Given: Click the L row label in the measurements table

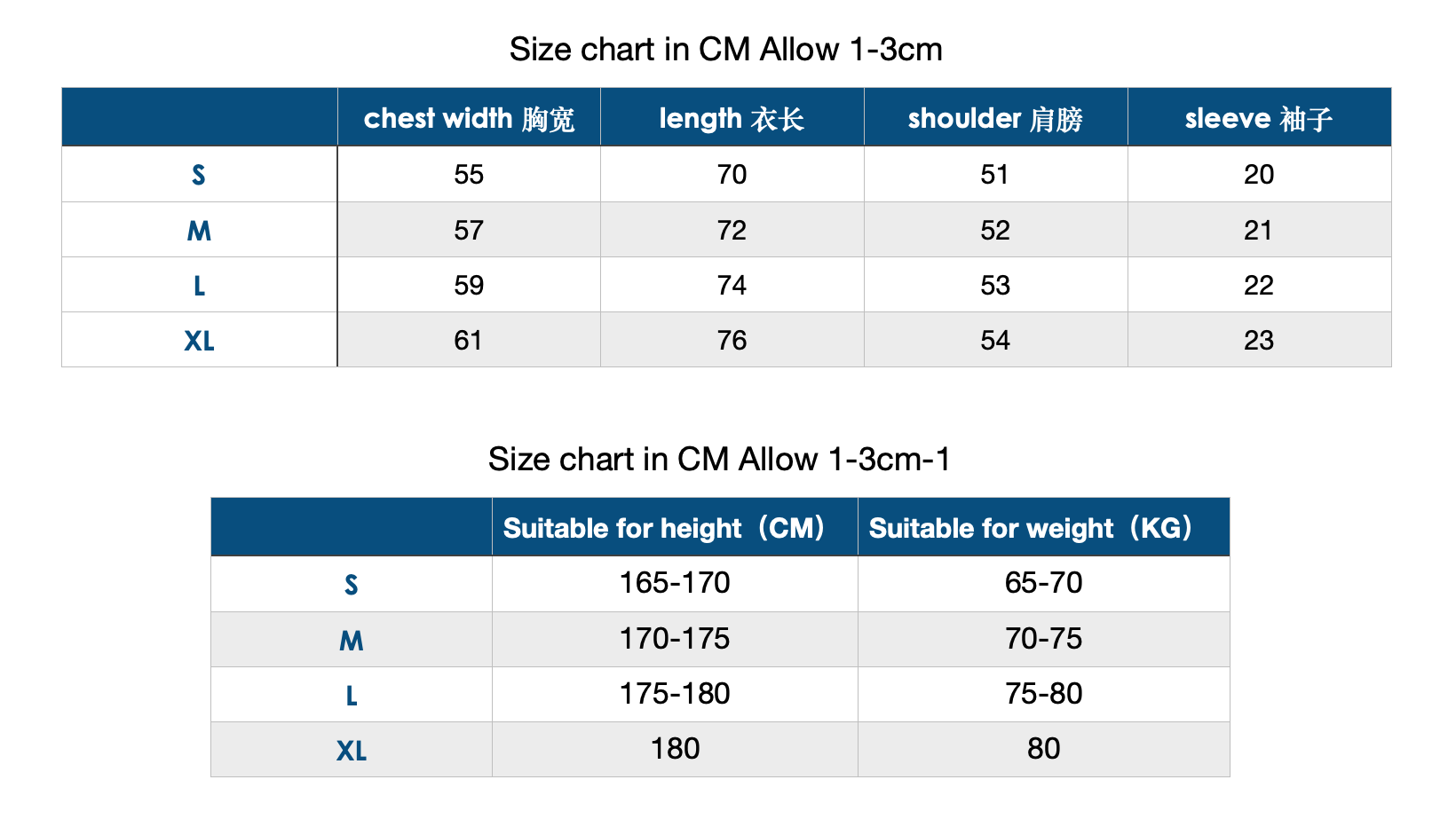Looking at the screenshot, I should click(x=199, y=286).
